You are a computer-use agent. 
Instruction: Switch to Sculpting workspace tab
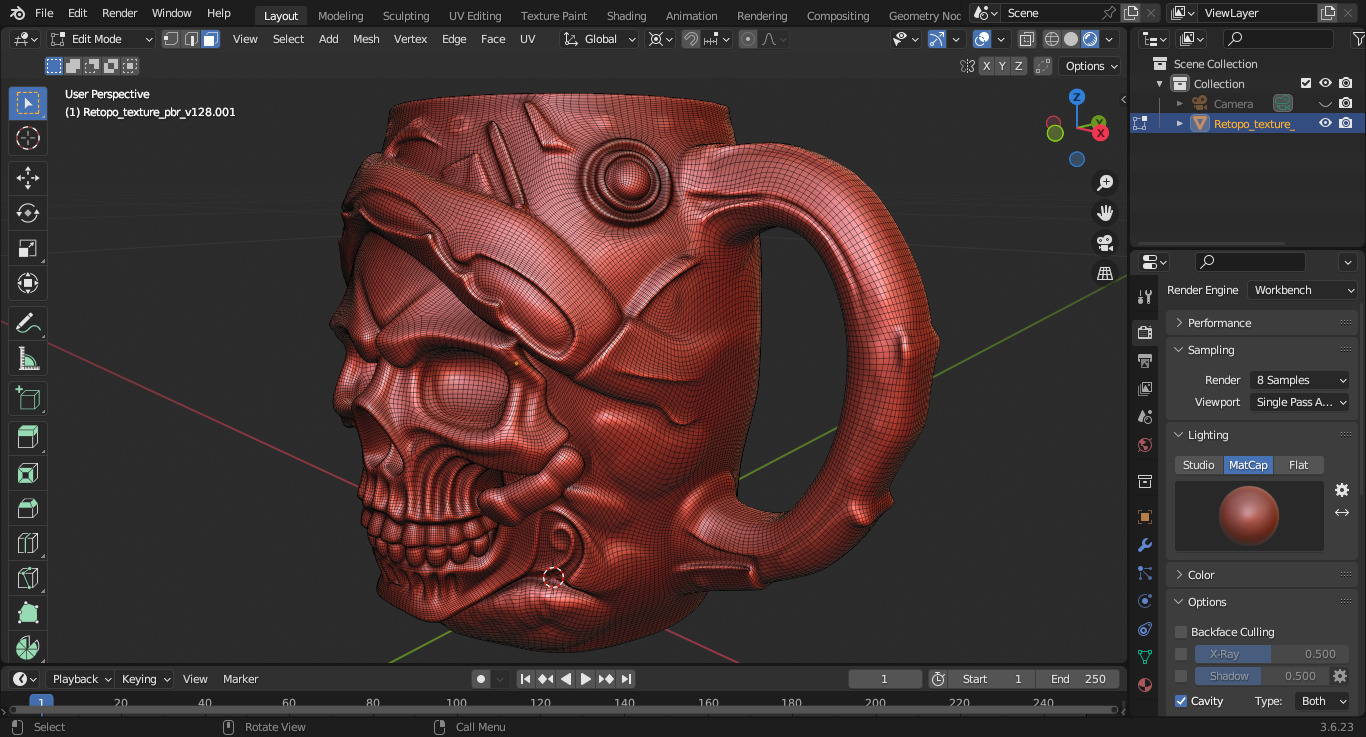pyautogui.click(x=406, y=16)
